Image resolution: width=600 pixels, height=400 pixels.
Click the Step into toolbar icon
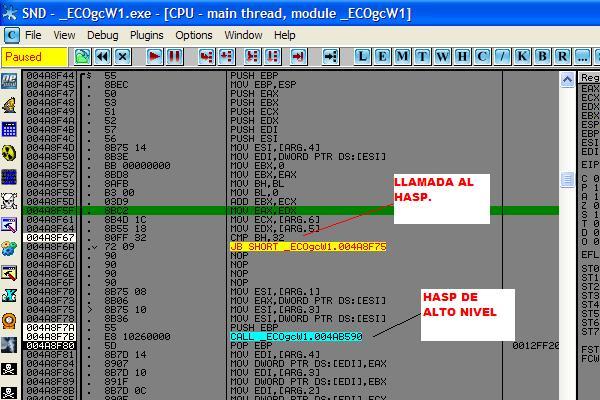207,57
